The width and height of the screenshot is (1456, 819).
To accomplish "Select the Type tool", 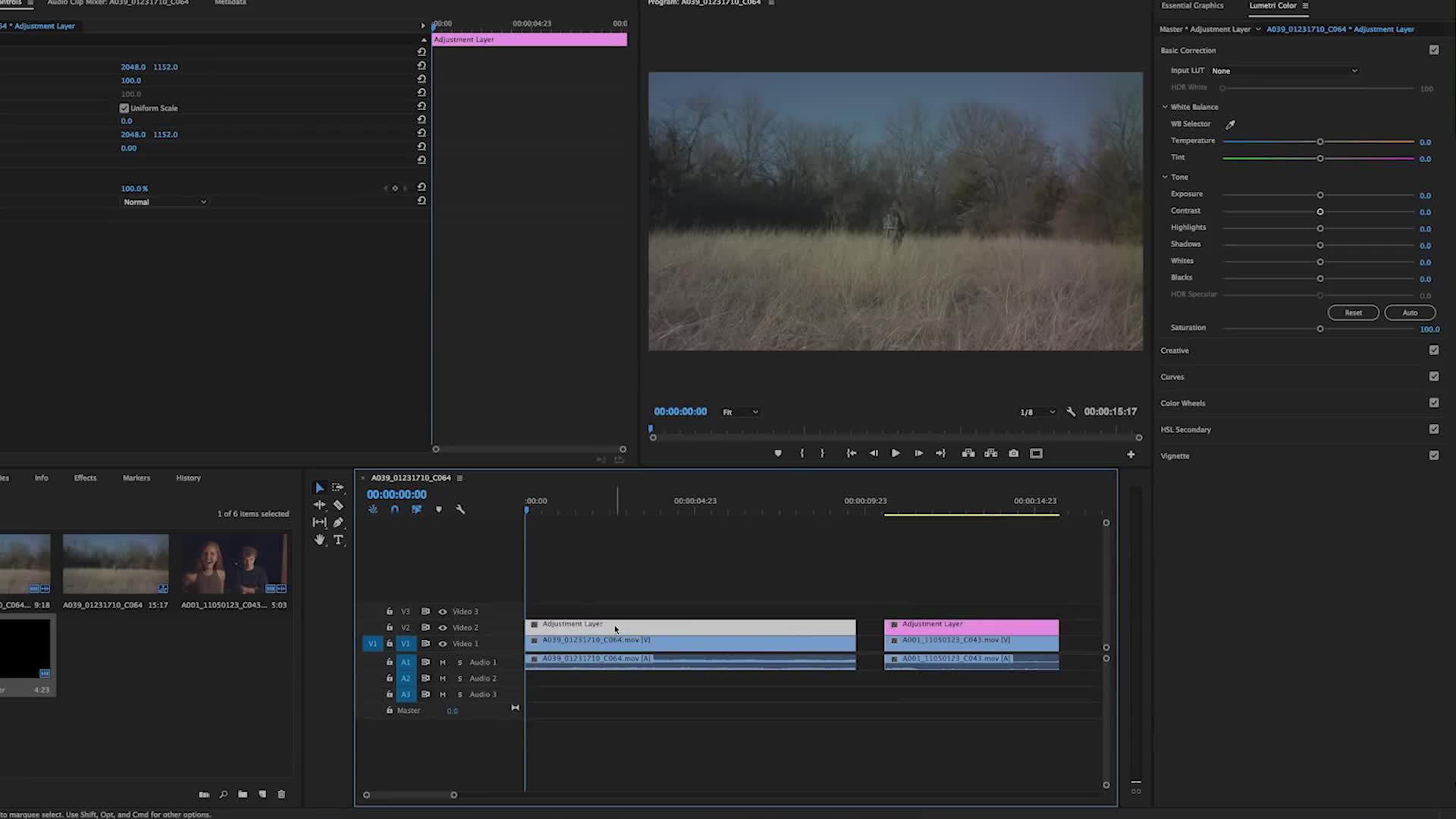I will (338, 540).
